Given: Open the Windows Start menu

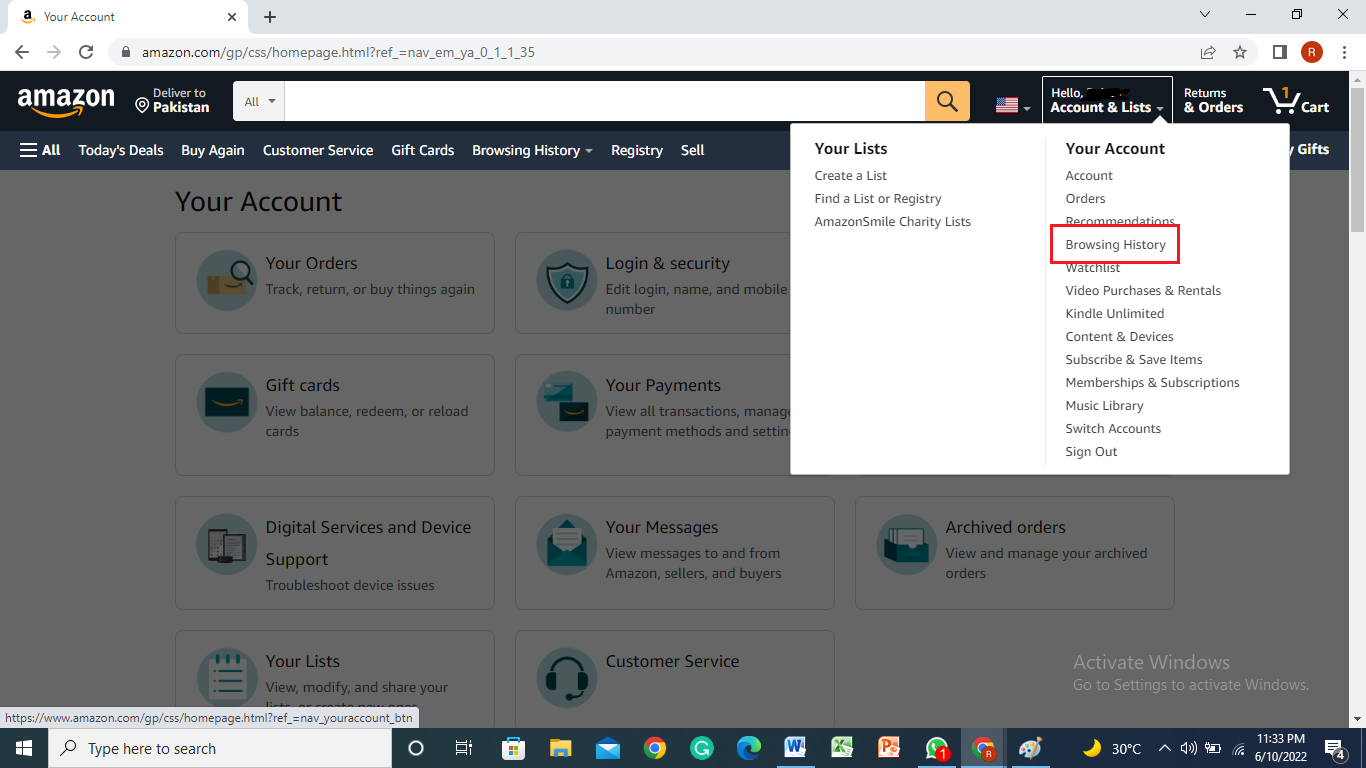Looking at the screenshot, I should tap(23, 748).
